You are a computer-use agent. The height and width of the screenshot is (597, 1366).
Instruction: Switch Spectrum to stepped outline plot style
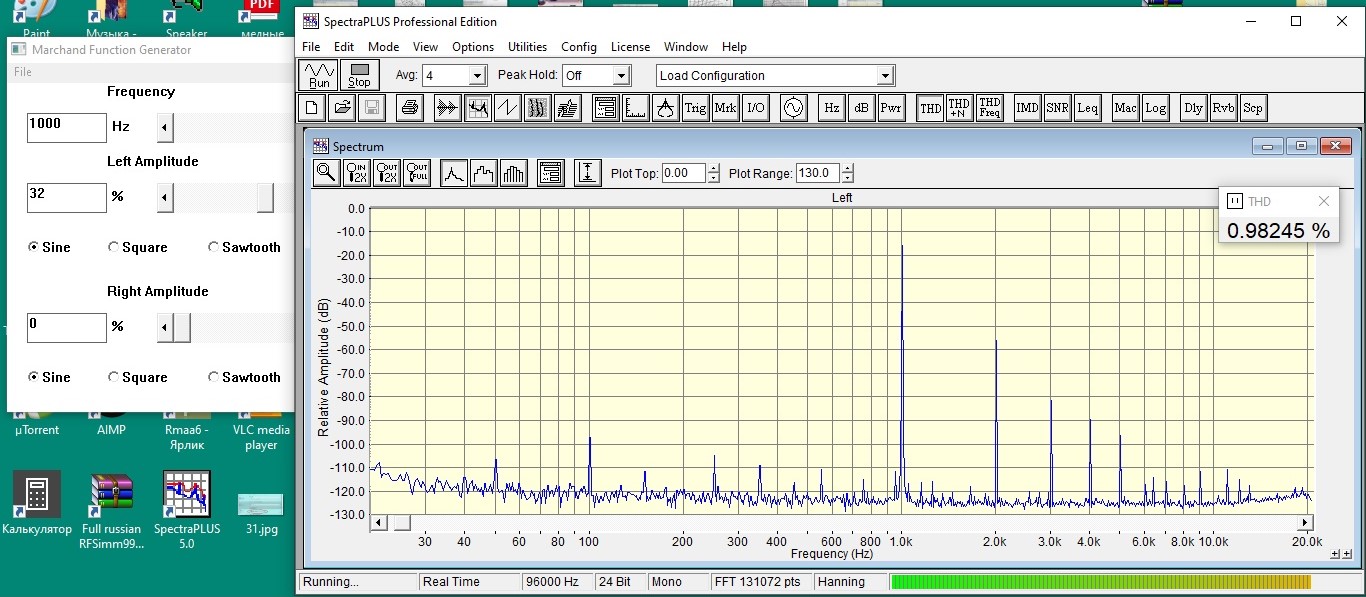(484, 173)
